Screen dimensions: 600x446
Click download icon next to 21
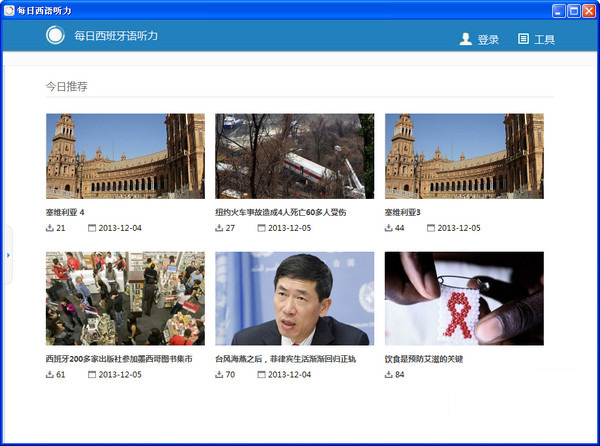coord(50,228)
